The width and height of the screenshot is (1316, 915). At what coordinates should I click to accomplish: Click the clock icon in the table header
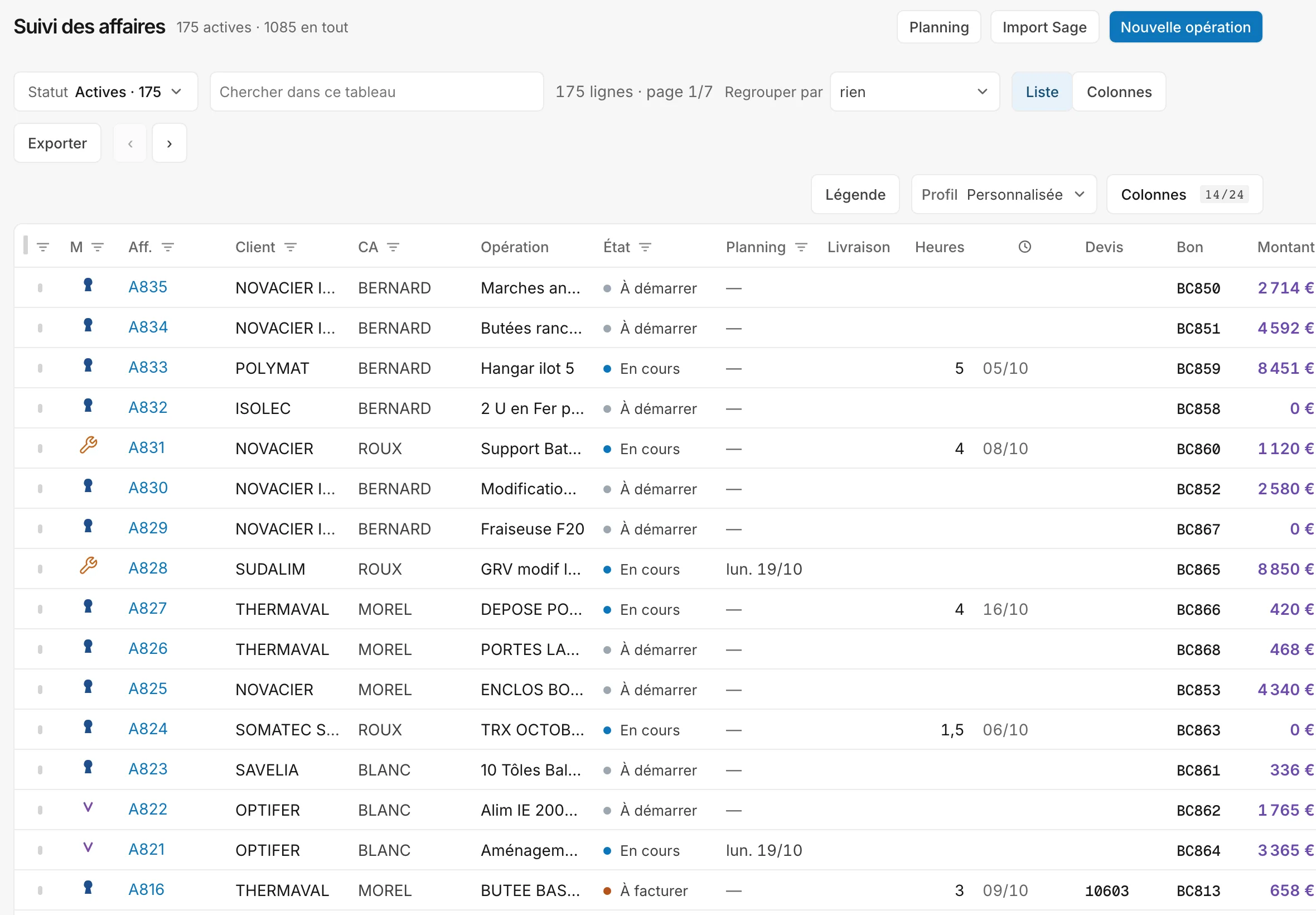tap(1024, 247)
